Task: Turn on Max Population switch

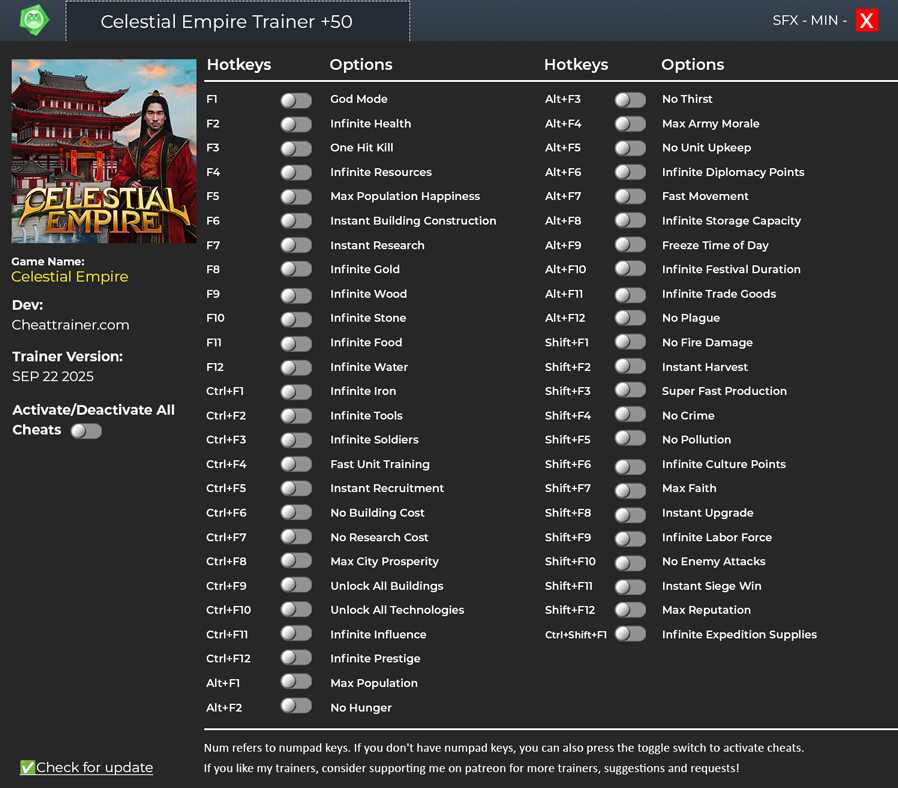Action: (x=296, y=683)
